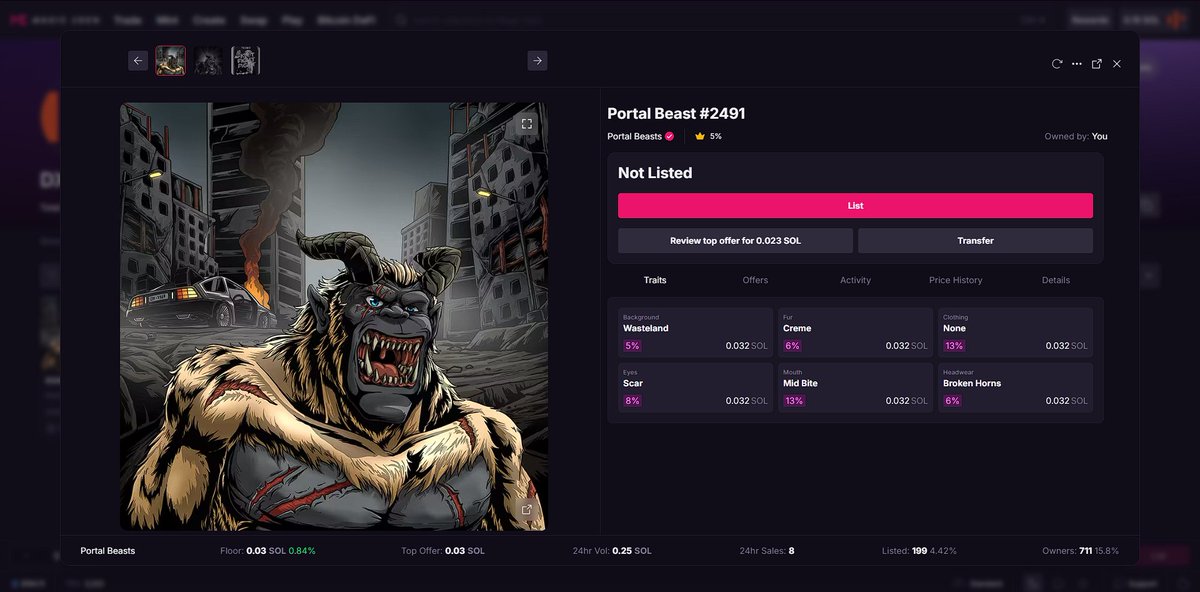The image size is (1200, 592).
Task: Click the Top Offer 0.03 SOL stat
Action: point(443,551)
